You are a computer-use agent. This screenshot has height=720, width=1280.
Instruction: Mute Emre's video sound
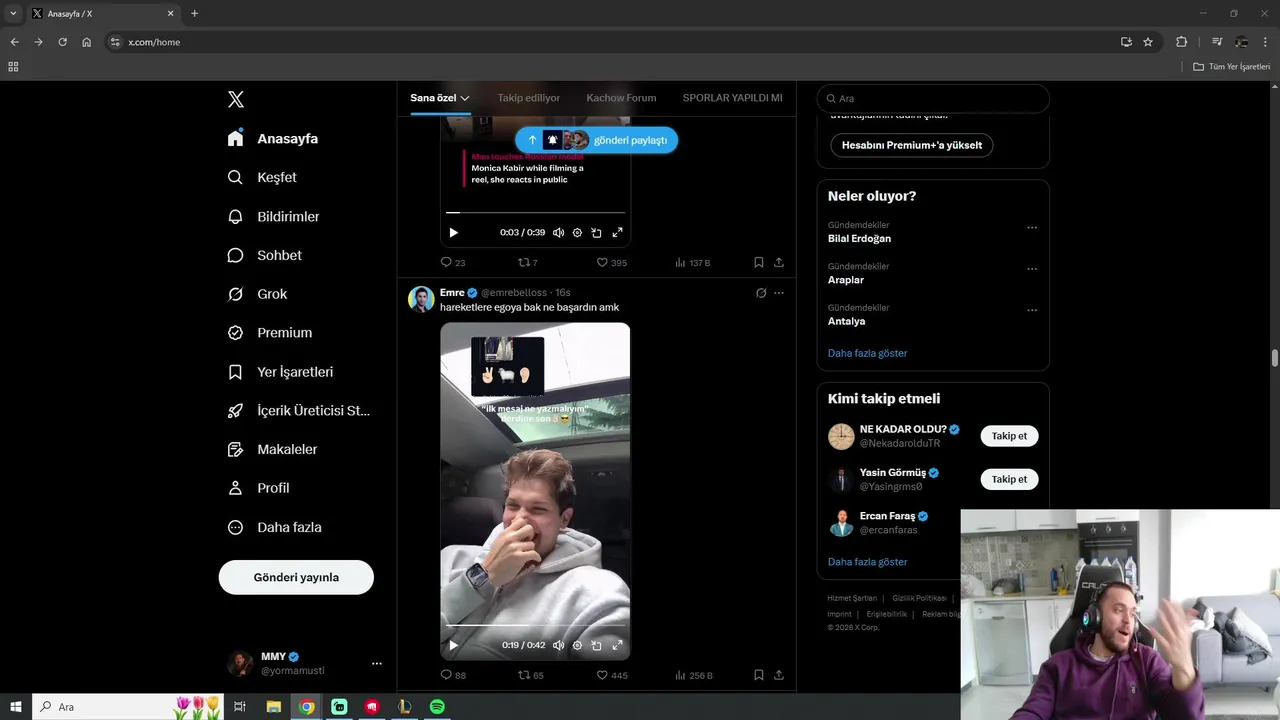[x=558, y=645]
